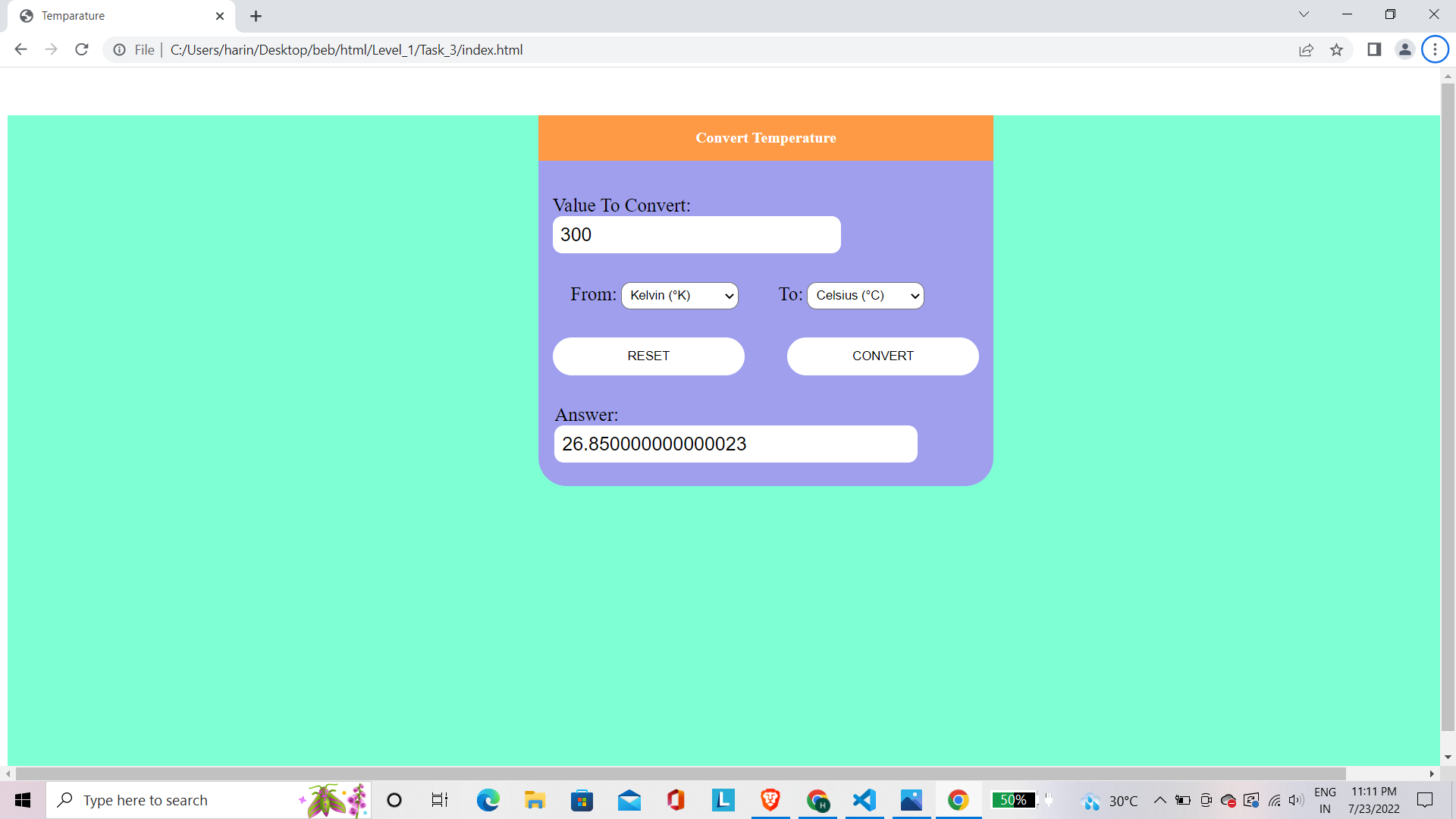Click the browser profile avatar
Viewport: 1456px width, 819px height.
(x=1404, y=49)
